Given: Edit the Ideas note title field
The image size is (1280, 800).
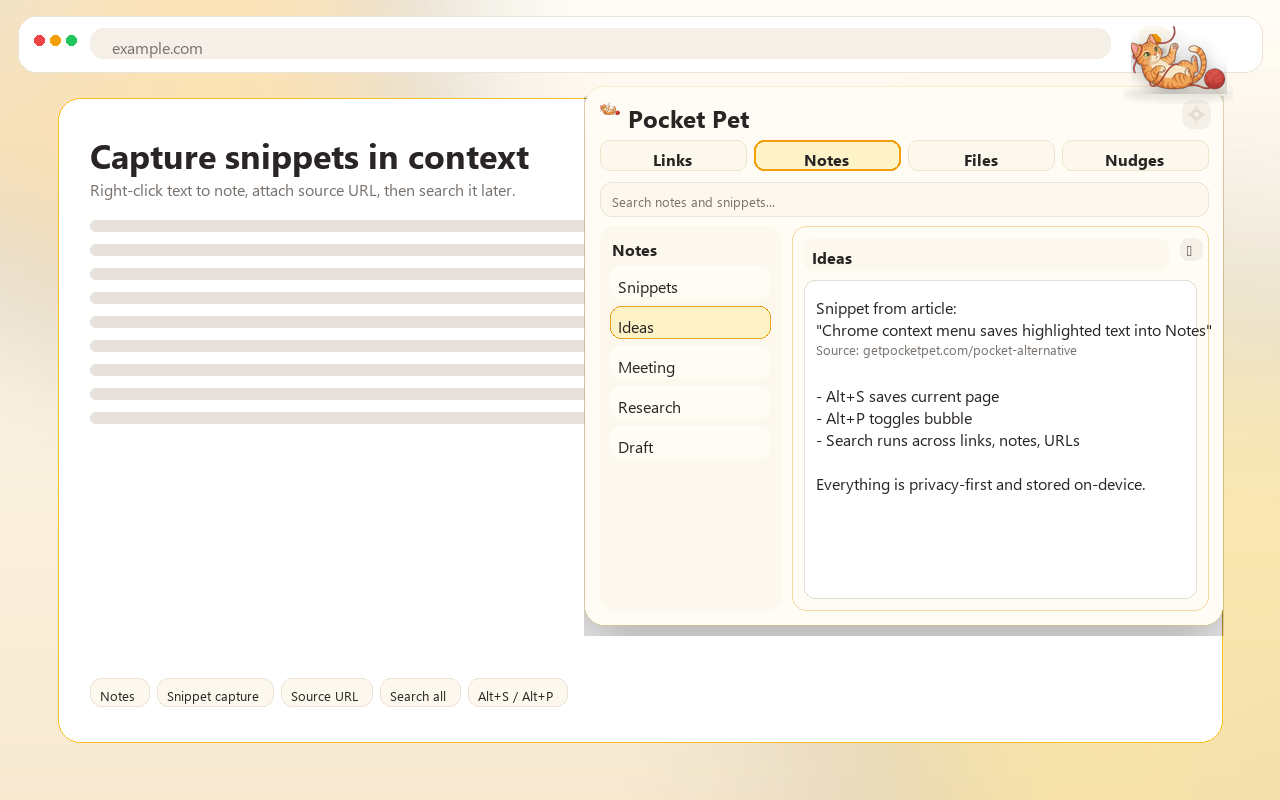Looking at the screenshot, I should tap(986, 255).
